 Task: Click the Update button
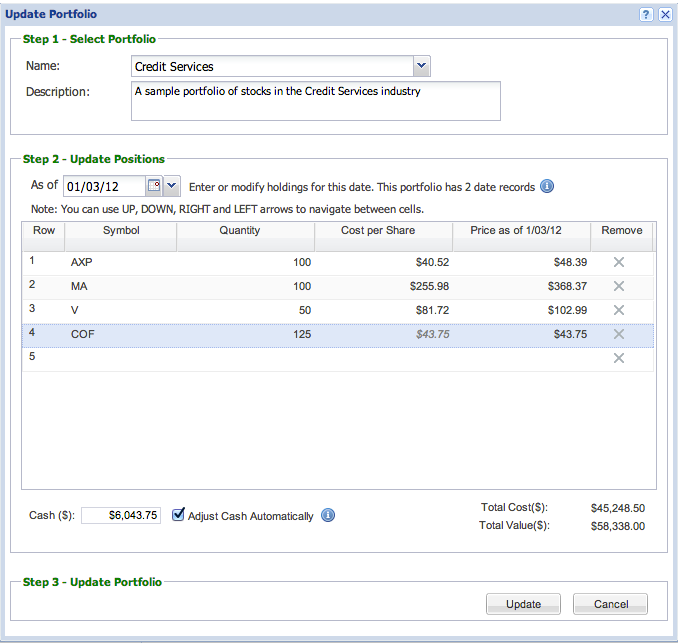(523, 604)
